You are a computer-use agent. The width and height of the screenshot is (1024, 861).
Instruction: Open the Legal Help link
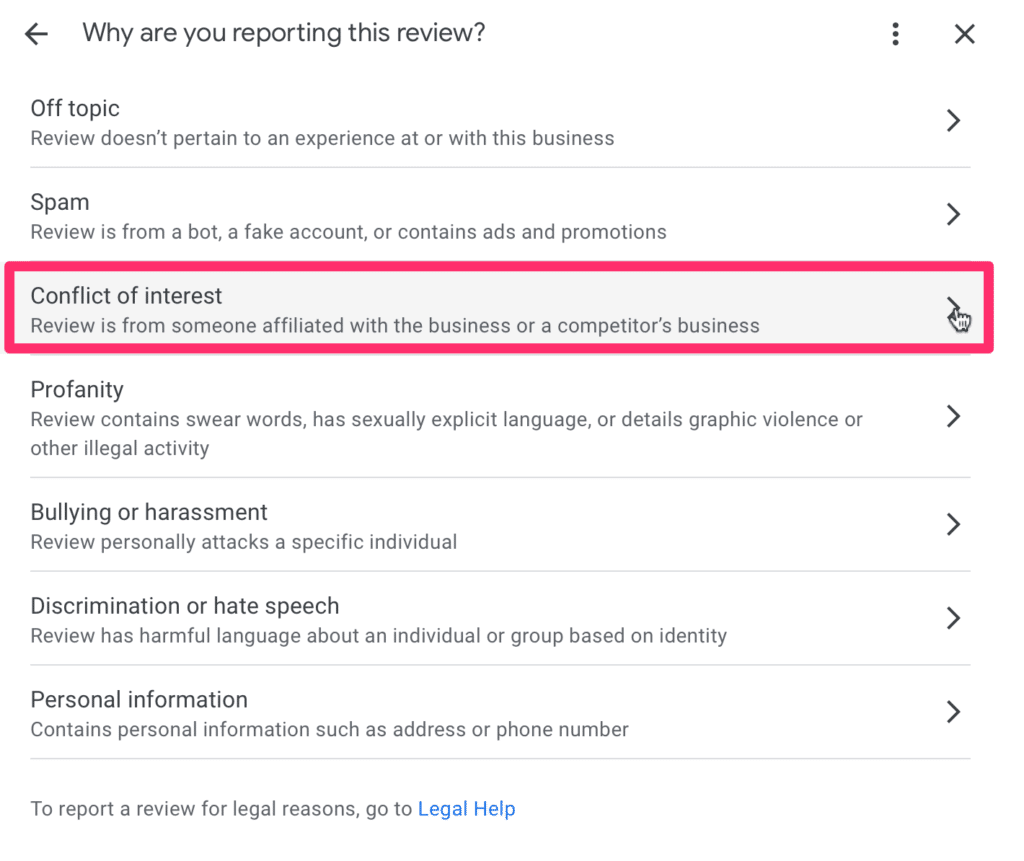pos(466,809)
